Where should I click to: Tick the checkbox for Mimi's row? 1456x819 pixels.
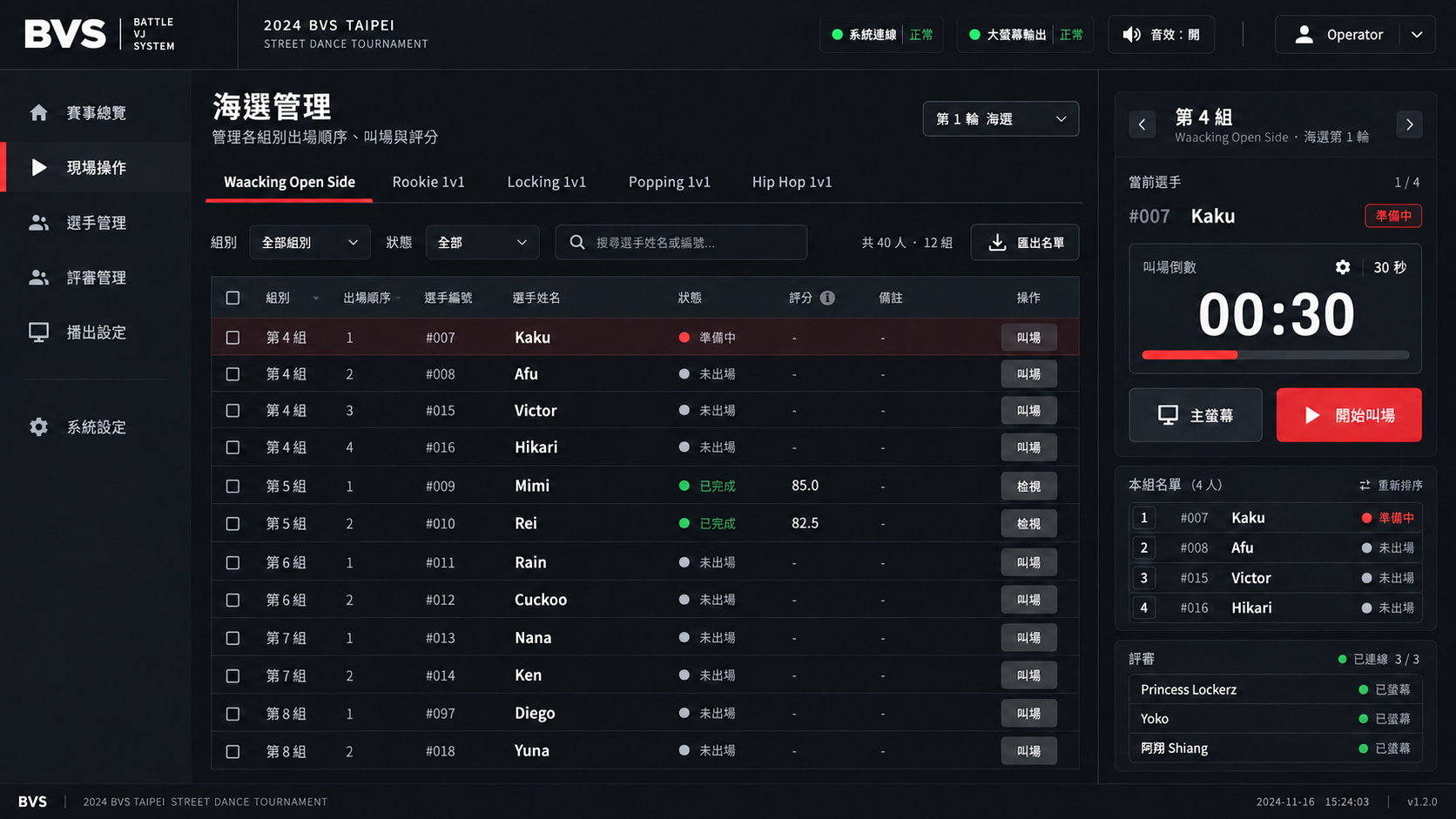click(x=233, y=486)
